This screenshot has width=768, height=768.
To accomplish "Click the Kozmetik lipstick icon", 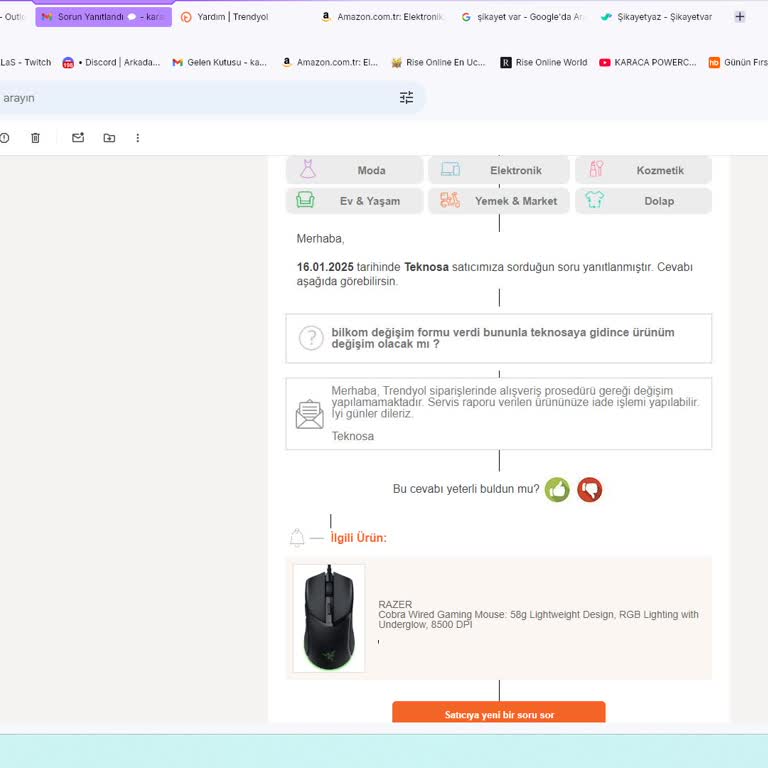I will click(x=596, y=169).
